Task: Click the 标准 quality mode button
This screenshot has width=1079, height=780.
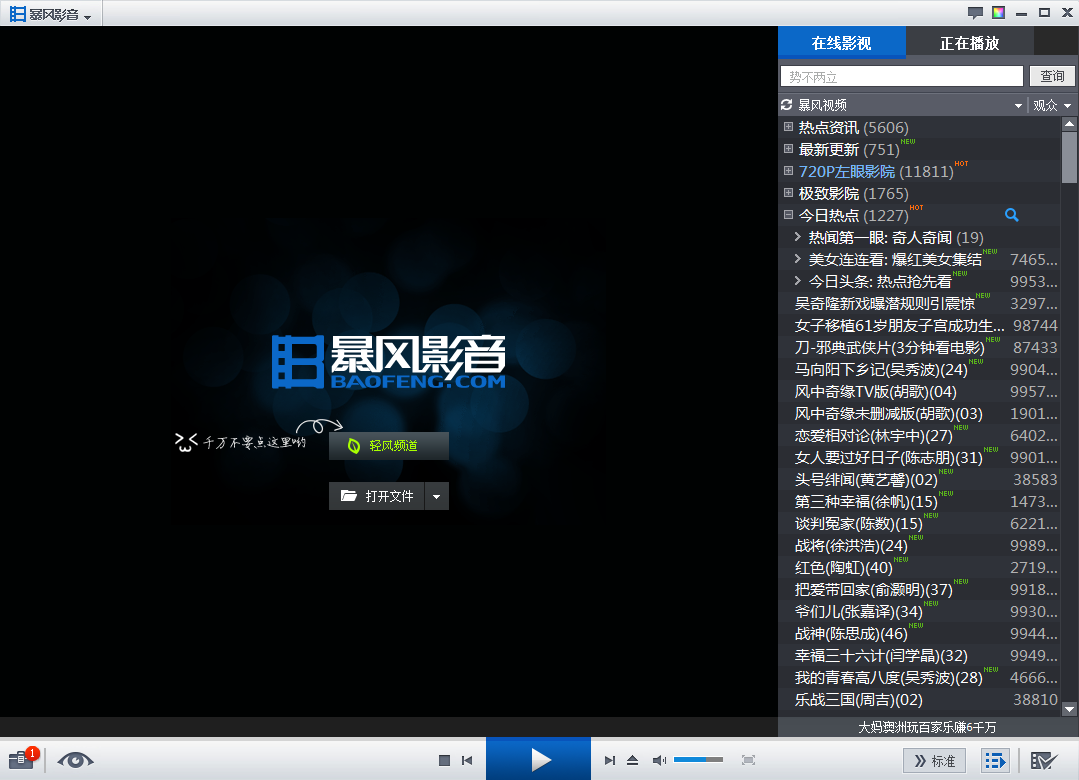Action: point(934,761)
